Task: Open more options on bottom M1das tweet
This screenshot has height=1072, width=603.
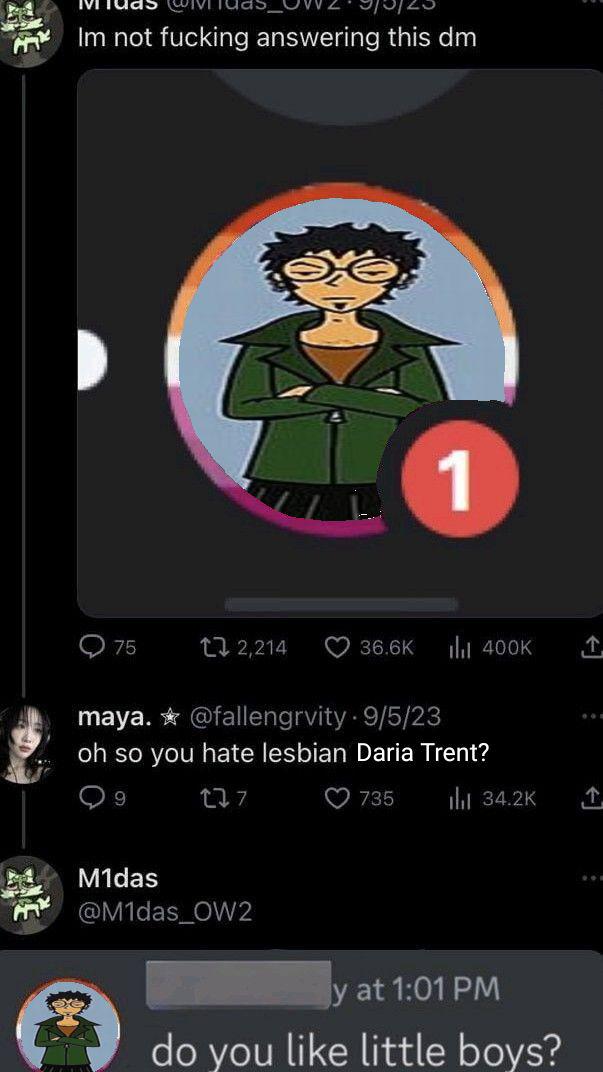Action: [x=592, y=878]
